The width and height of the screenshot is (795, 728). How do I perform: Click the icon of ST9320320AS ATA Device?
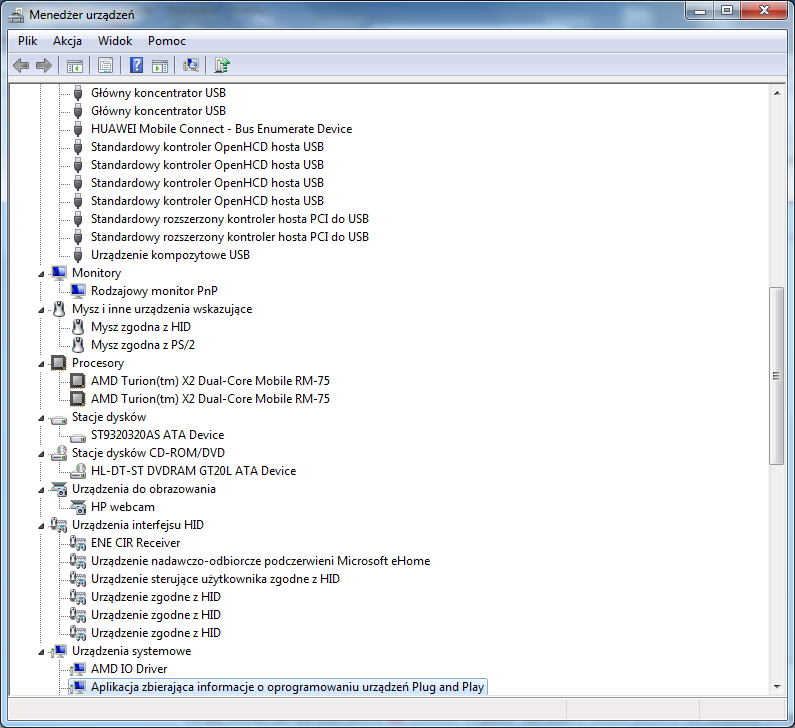[x=78, y=437]
